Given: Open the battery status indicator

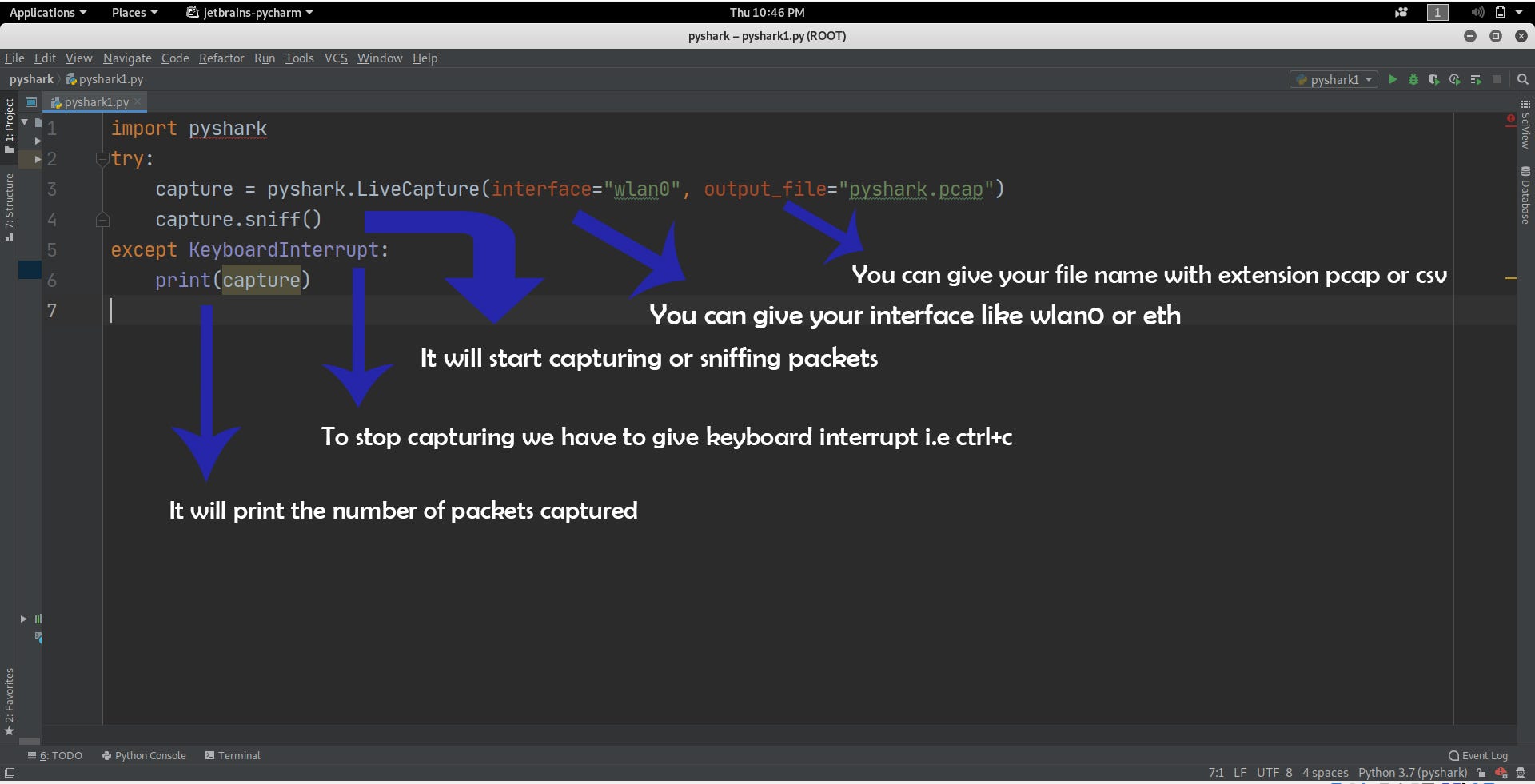Looking at the screenshot, I should coord(1500,12).
